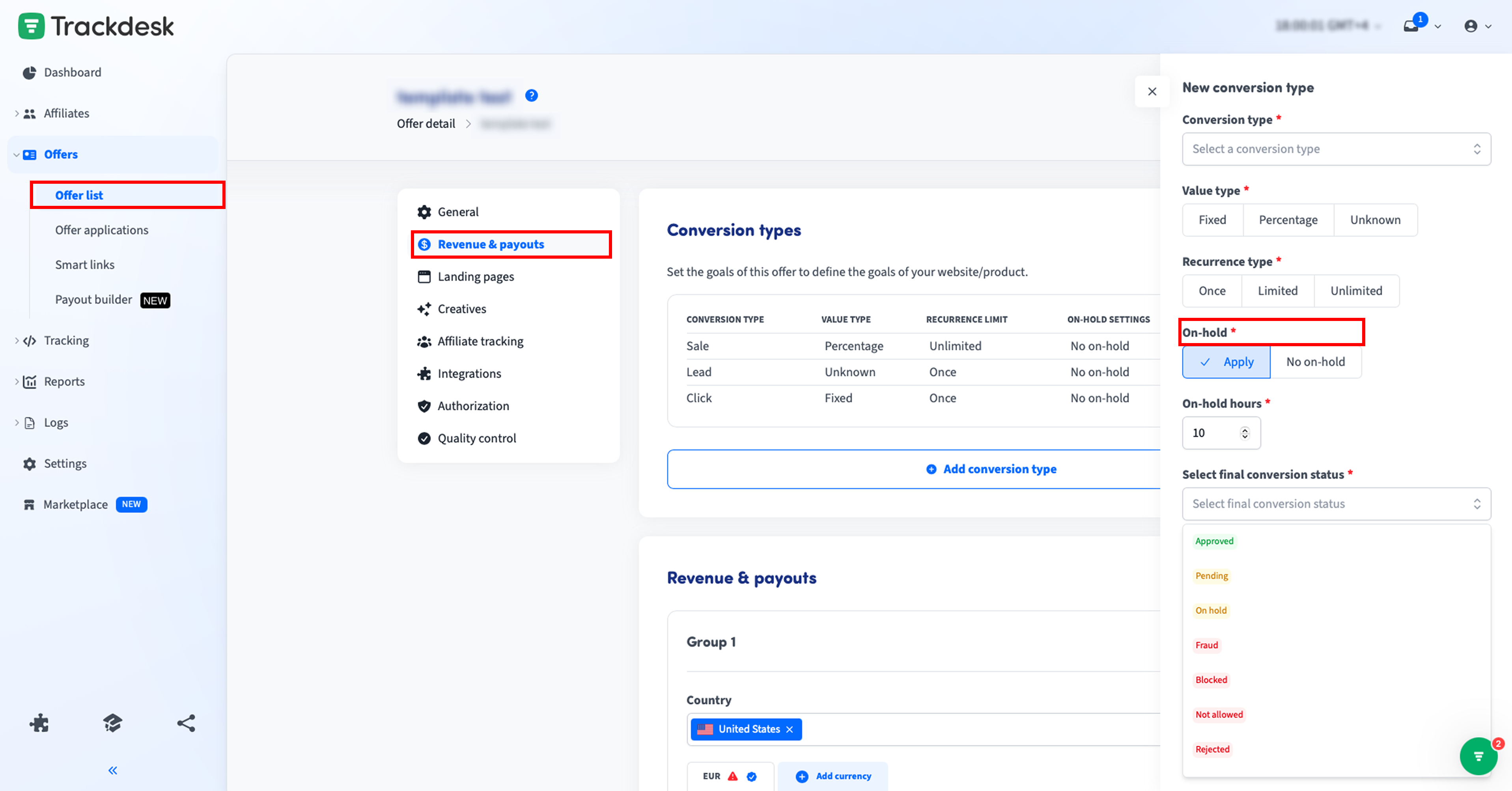Click the blue help question mark icon

(x=531, y=96)
